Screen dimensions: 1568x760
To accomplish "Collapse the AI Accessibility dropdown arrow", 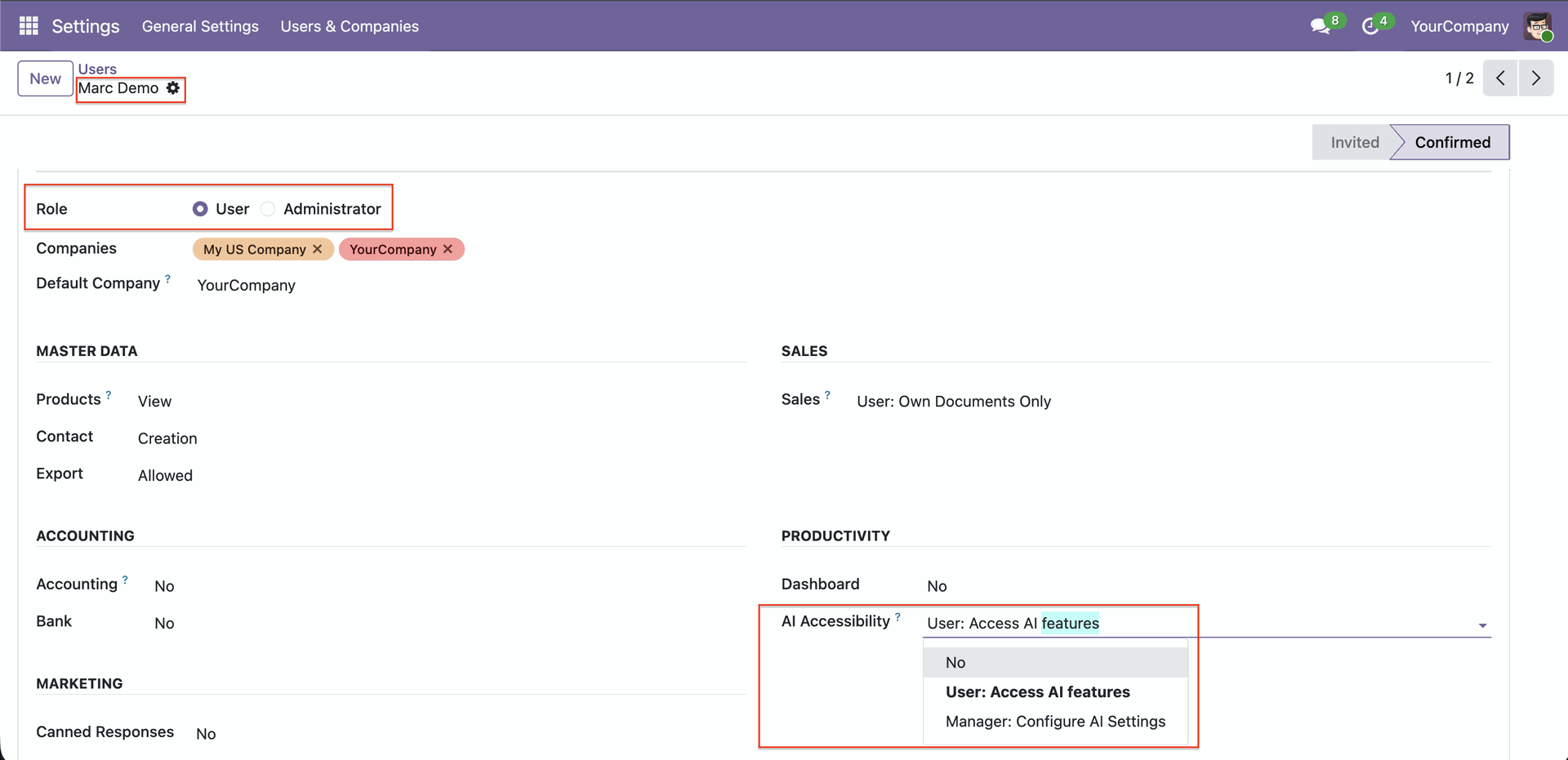I will point(1482,625).
